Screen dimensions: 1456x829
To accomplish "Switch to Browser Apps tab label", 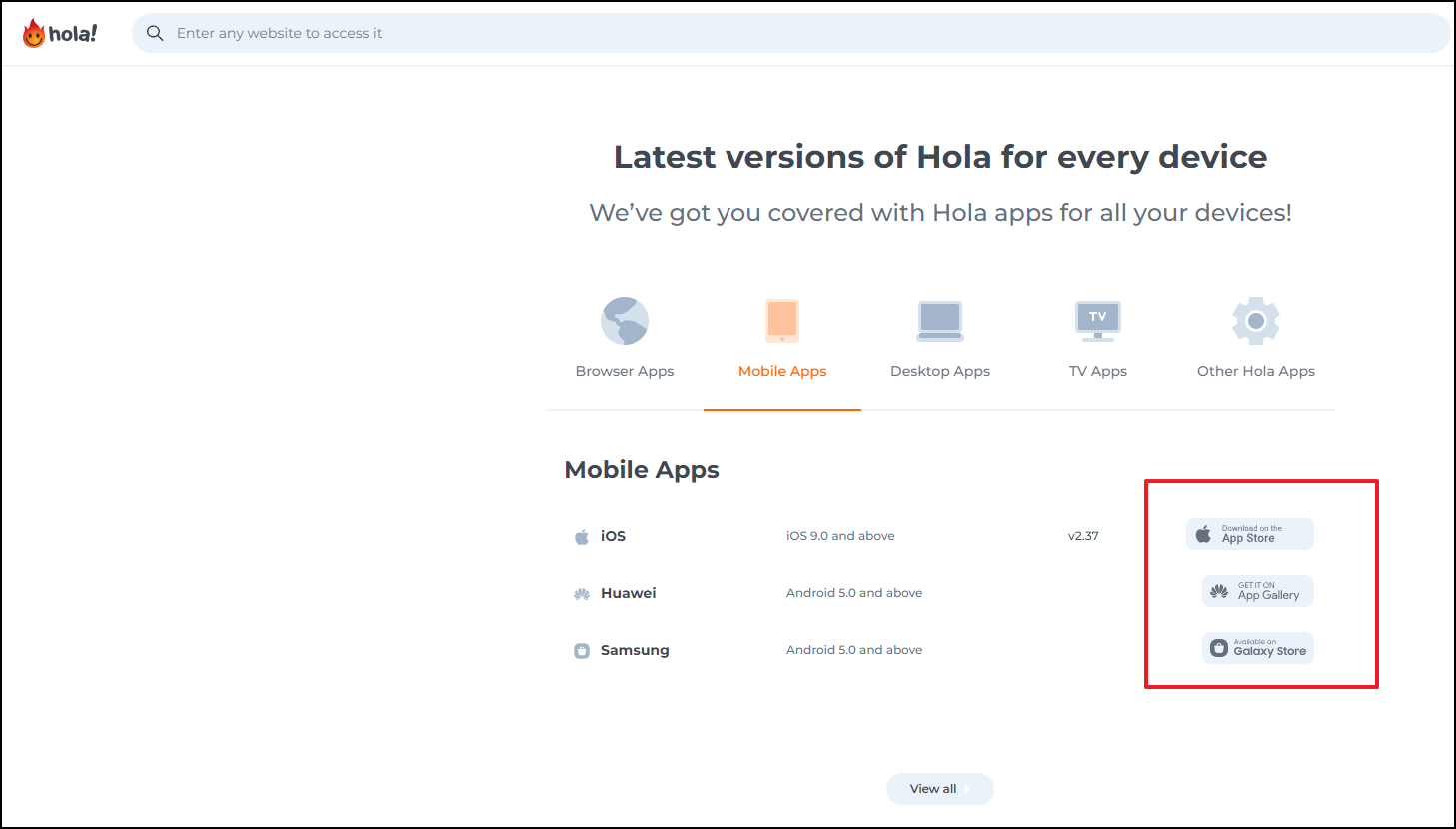I will click(625, 371).
